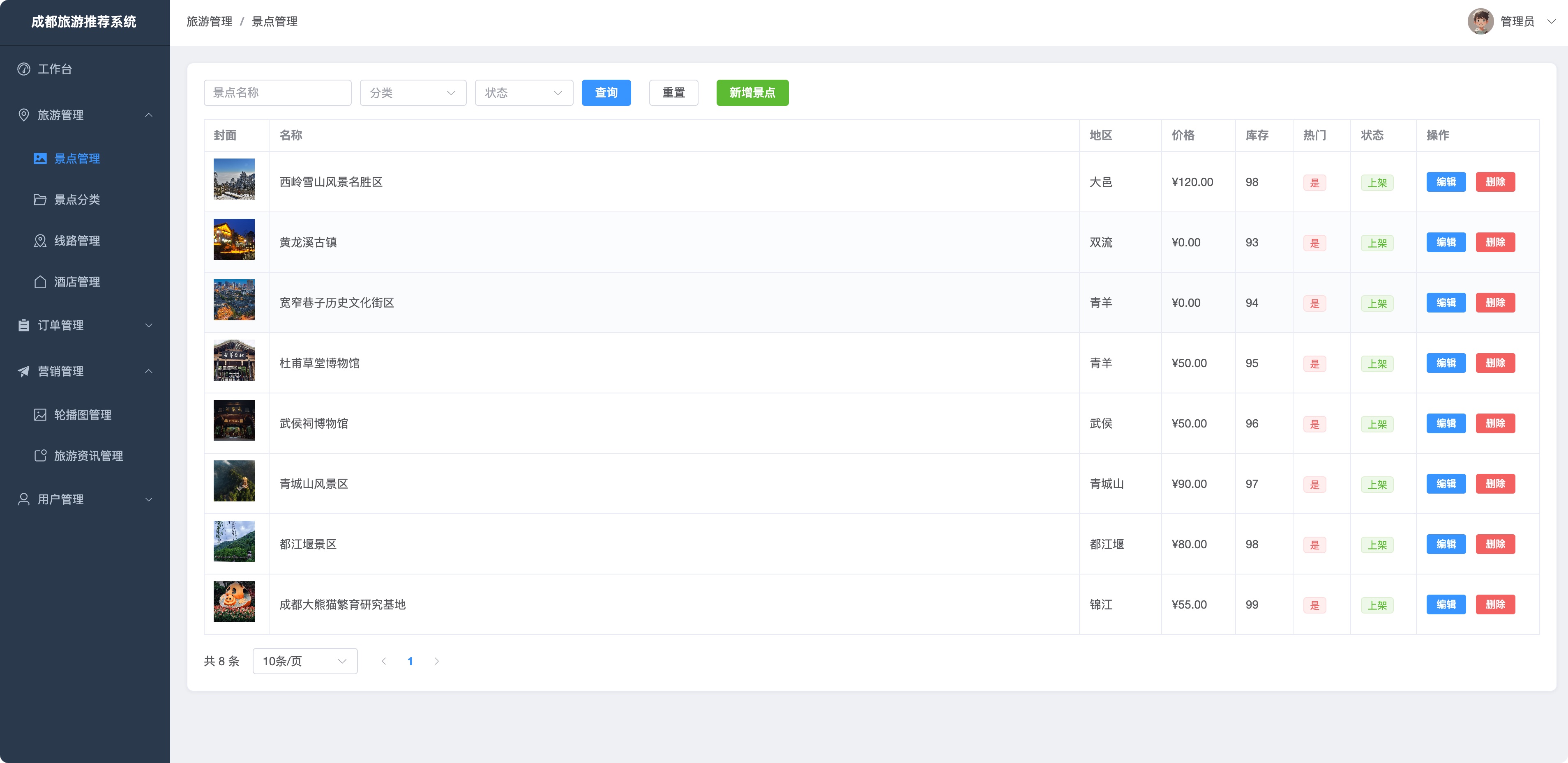1568x763 pixels.
Task: Edit the 武侯祠博物馆 row
Action: click(x=1446, y=423)
